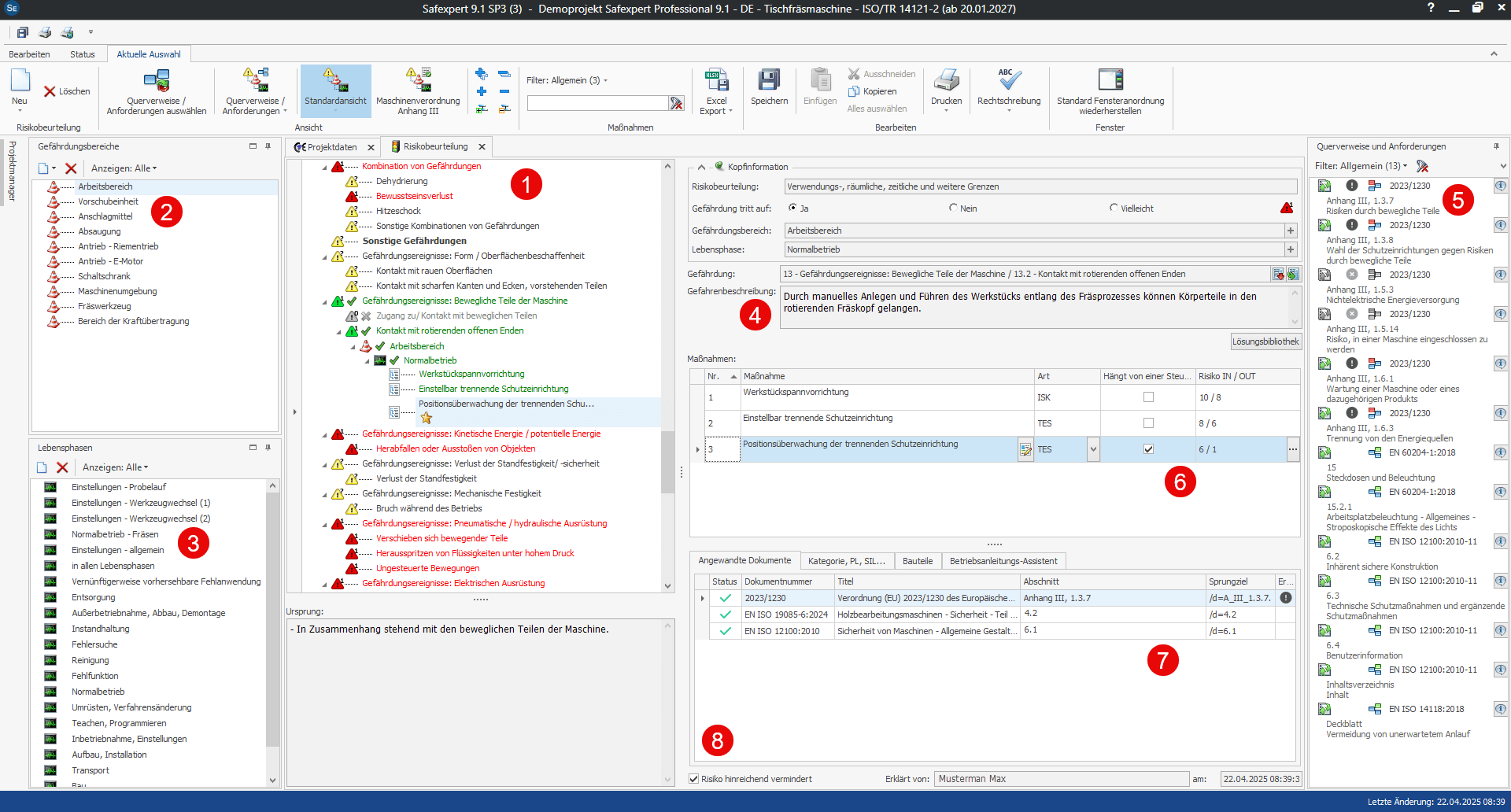Click the Erklärt von name field
The image size is (1511, 812).
pos(1061,779)
